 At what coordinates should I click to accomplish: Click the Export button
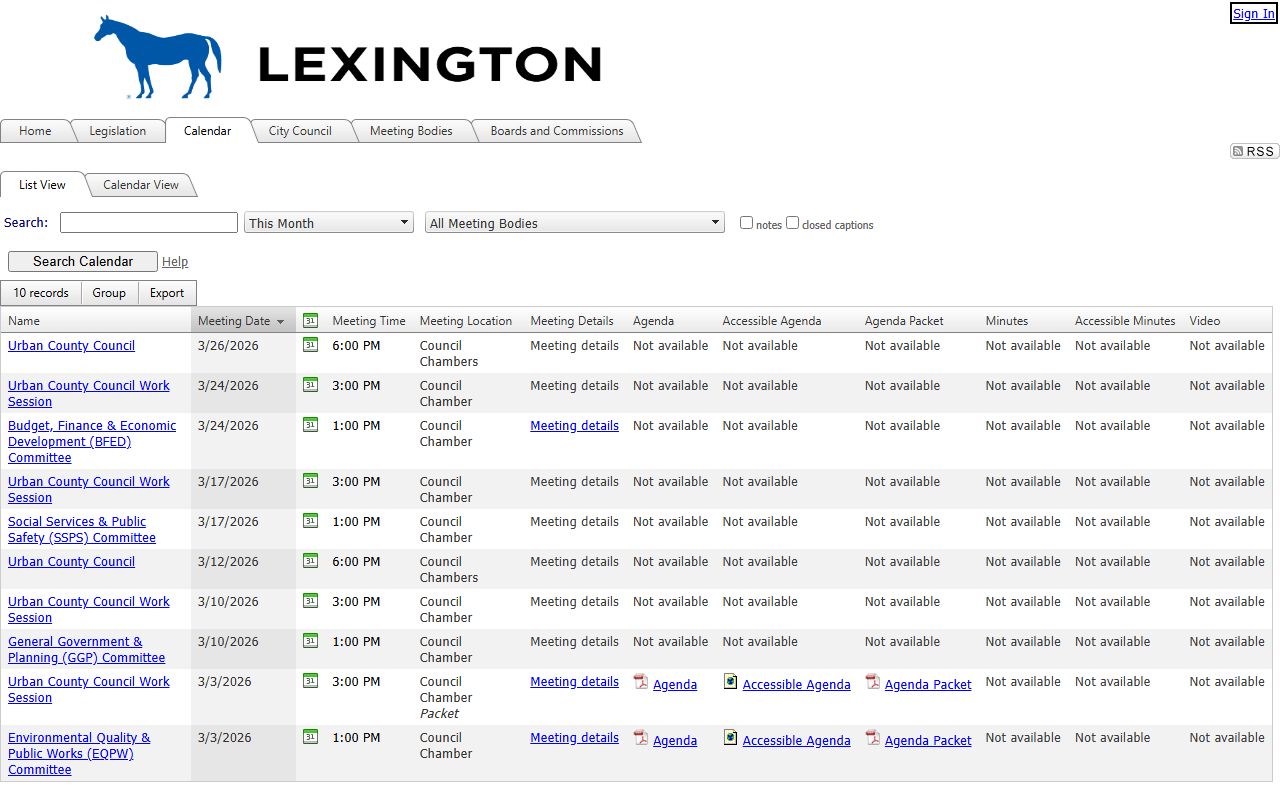[167, 293]
